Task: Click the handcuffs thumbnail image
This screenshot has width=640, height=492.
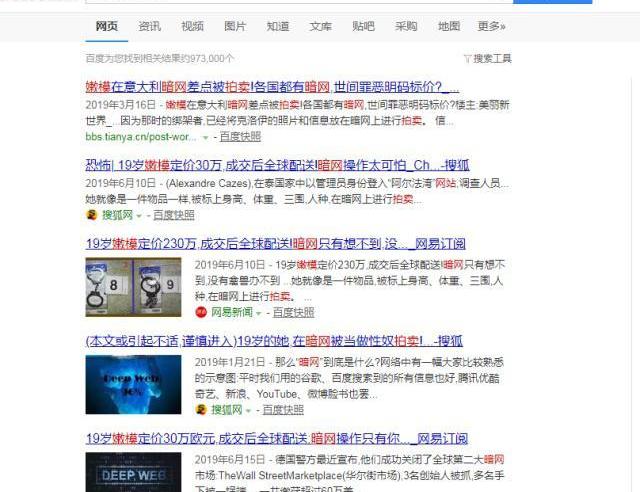Action: [133, 287]
